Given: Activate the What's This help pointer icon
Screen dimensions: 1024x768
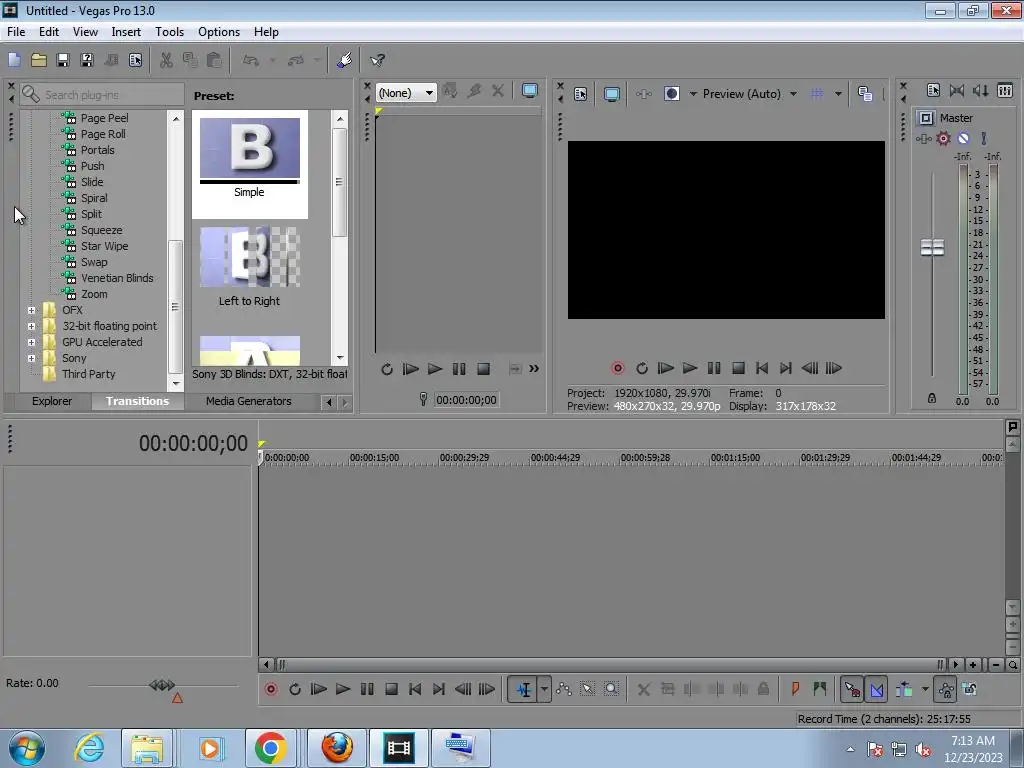Looking at the screenshot, I should 377,60.
